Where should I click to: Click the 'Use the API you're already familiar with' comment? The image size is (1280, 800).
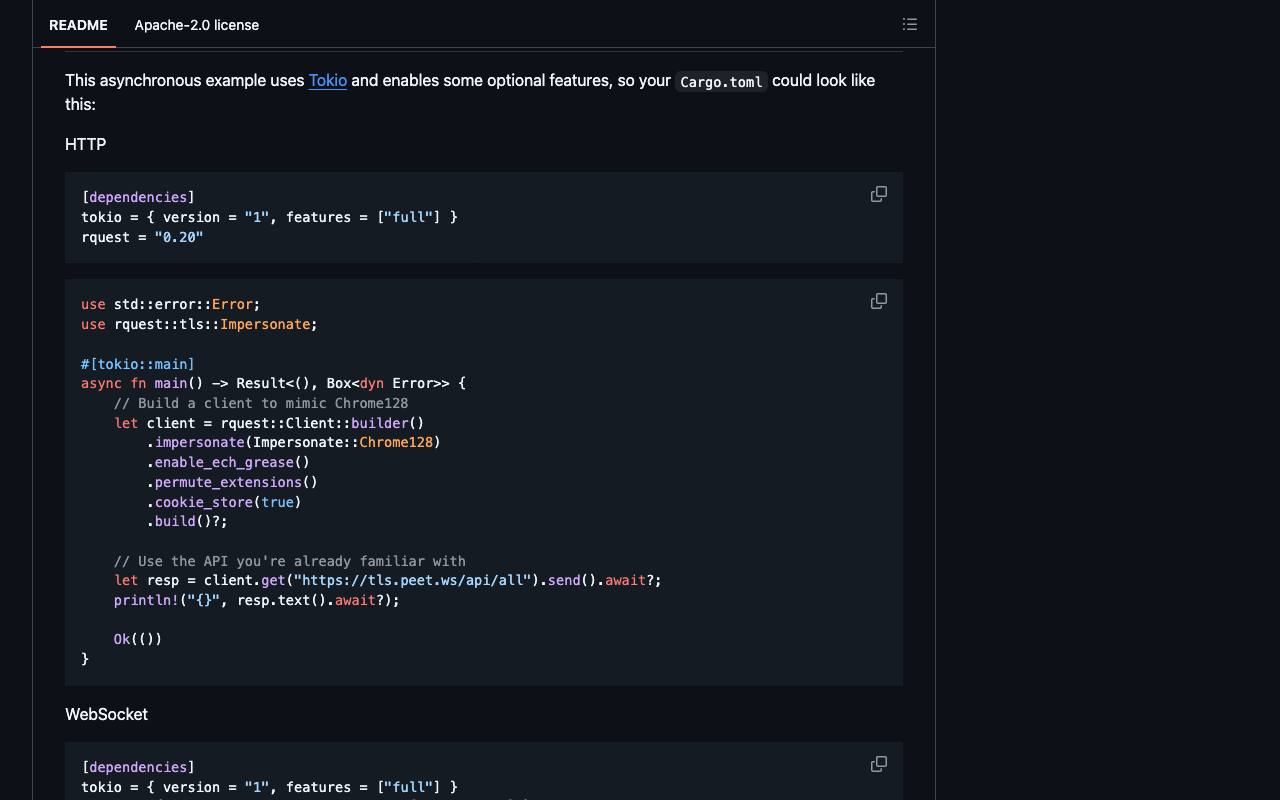(290, 561)
